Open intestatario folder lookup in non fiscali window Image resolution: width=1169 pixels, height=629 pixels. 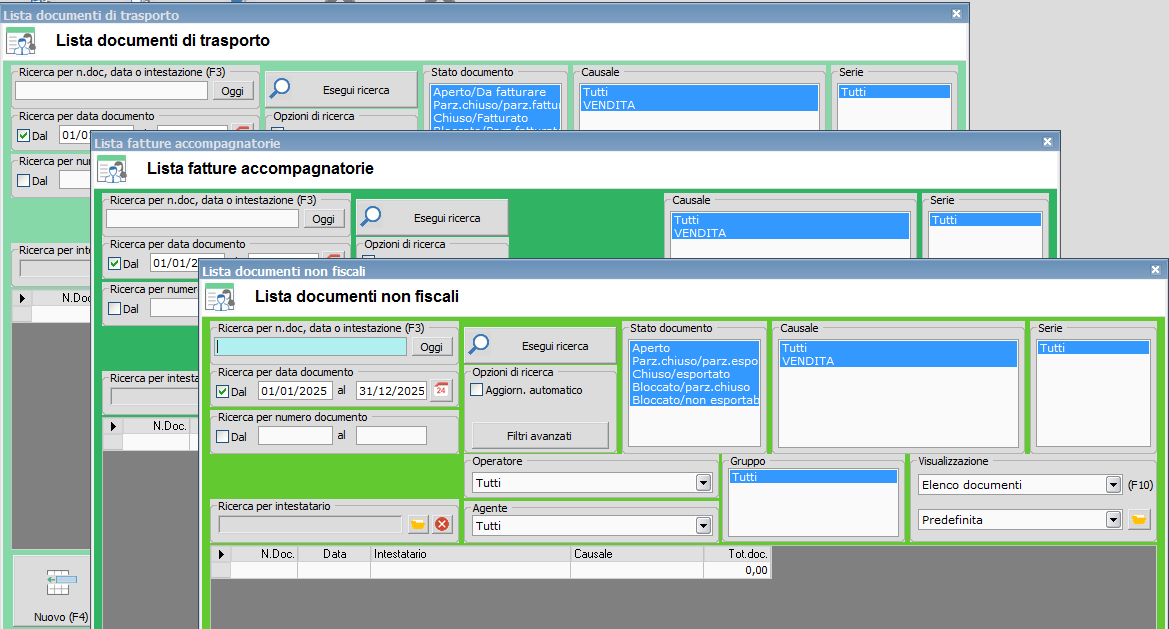(418, 524)
